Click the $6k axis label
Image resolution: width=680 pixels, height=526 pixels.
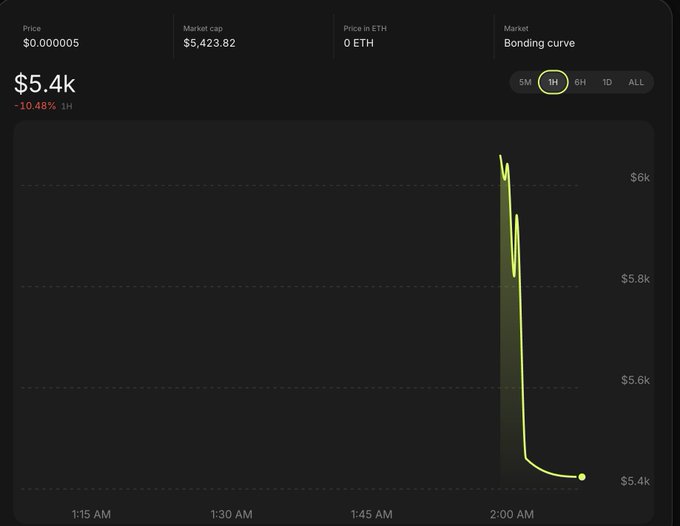coord(640,178)
